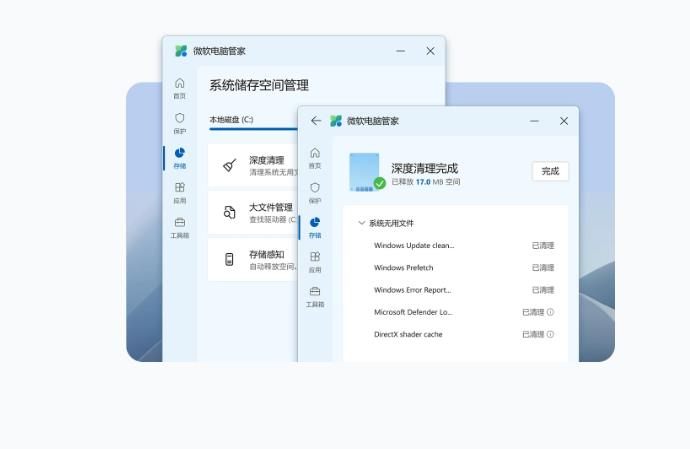Click the cleanup complete disk icon with checkmark
690x449 pixels.
coord(367,172)
